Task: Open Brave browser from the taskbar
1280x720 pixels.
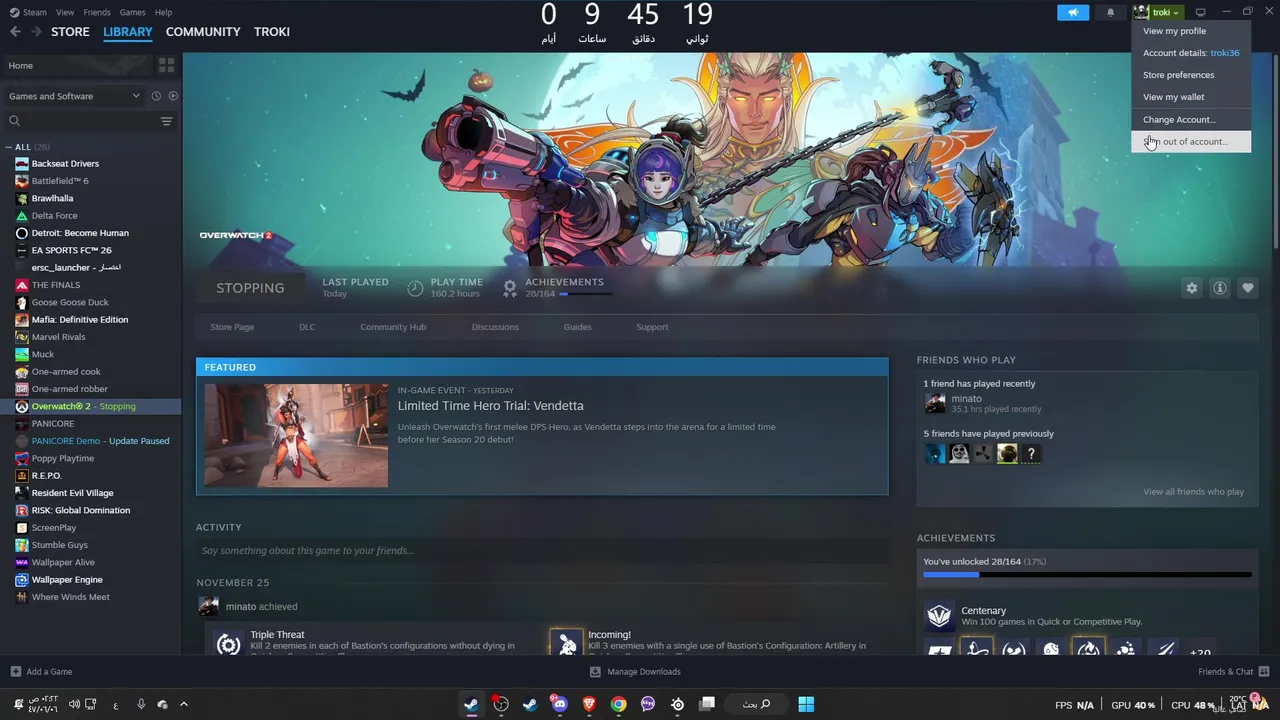Action: tap(589, 704)
